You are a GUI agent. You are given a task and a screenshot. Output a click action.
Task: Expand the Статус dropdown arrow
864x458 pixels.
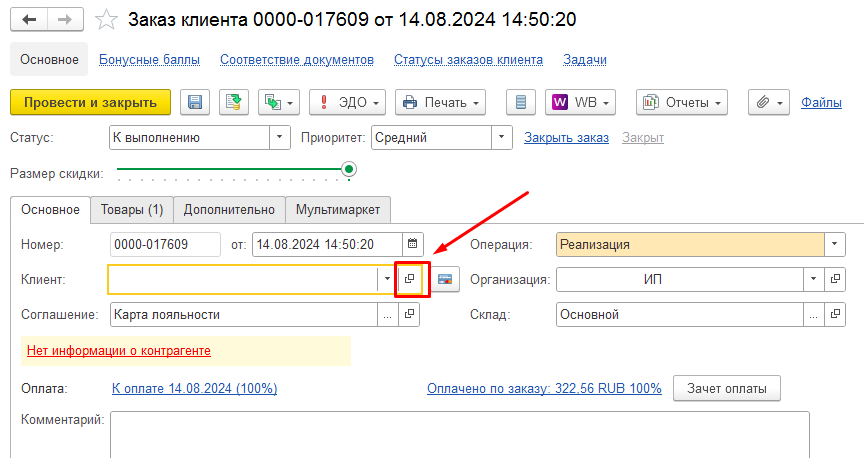[x=279, y=137]
